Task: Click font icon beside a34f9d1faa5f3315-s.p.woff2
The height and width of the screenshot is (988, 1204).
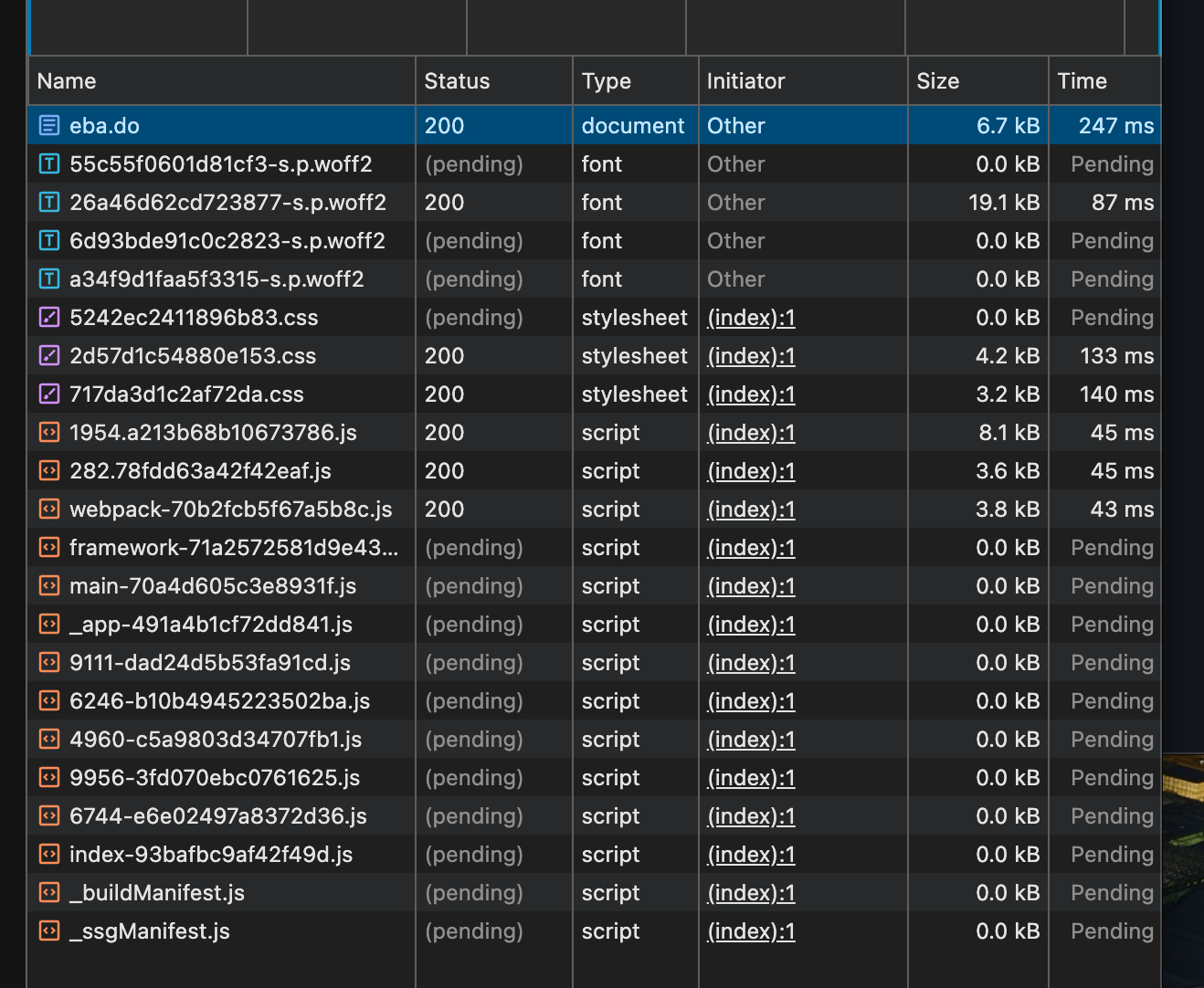Action: pyautogui.click(x=49, y=279)
